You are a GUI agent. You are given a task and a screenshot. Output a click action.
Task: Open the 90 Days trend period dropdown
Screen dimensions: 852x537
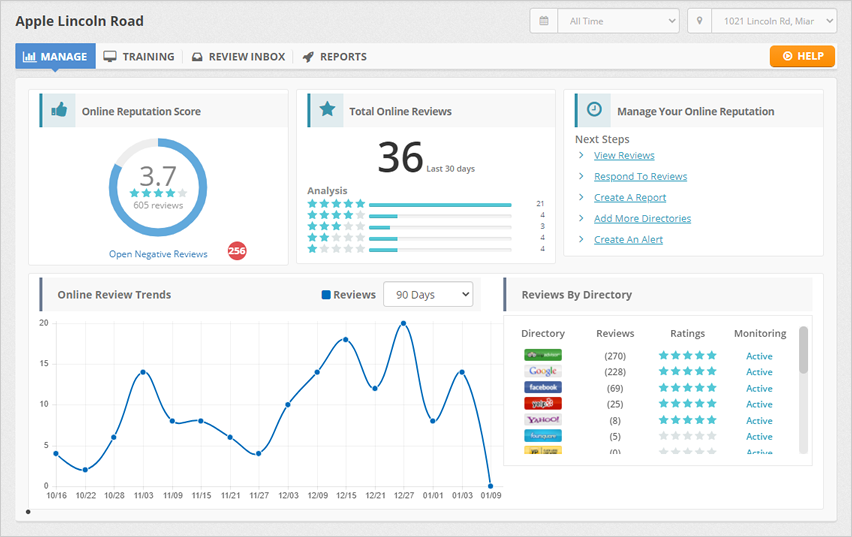[x=427, y=295]
